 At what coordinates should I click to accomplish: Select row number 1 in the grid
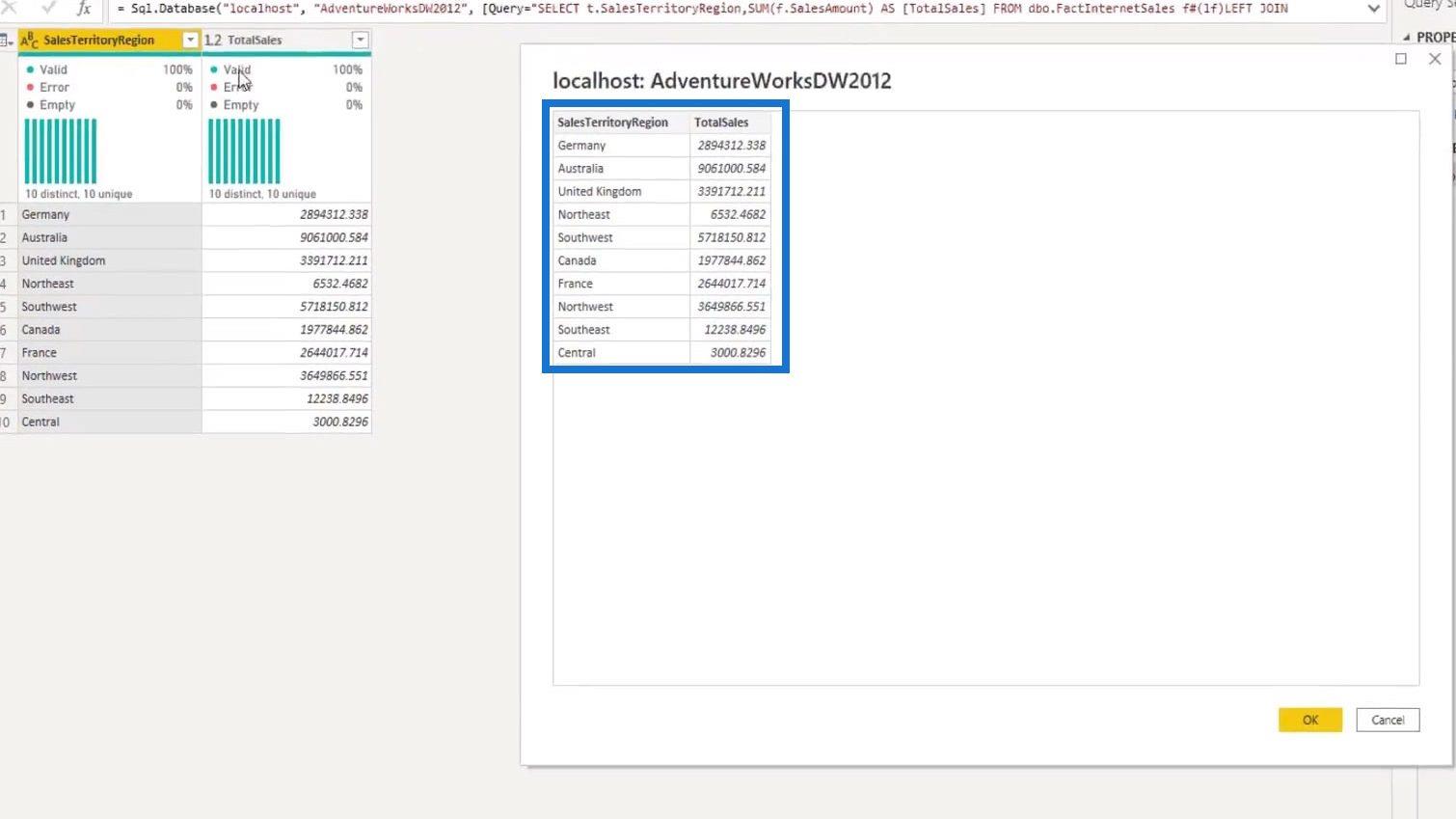[5, 214]
